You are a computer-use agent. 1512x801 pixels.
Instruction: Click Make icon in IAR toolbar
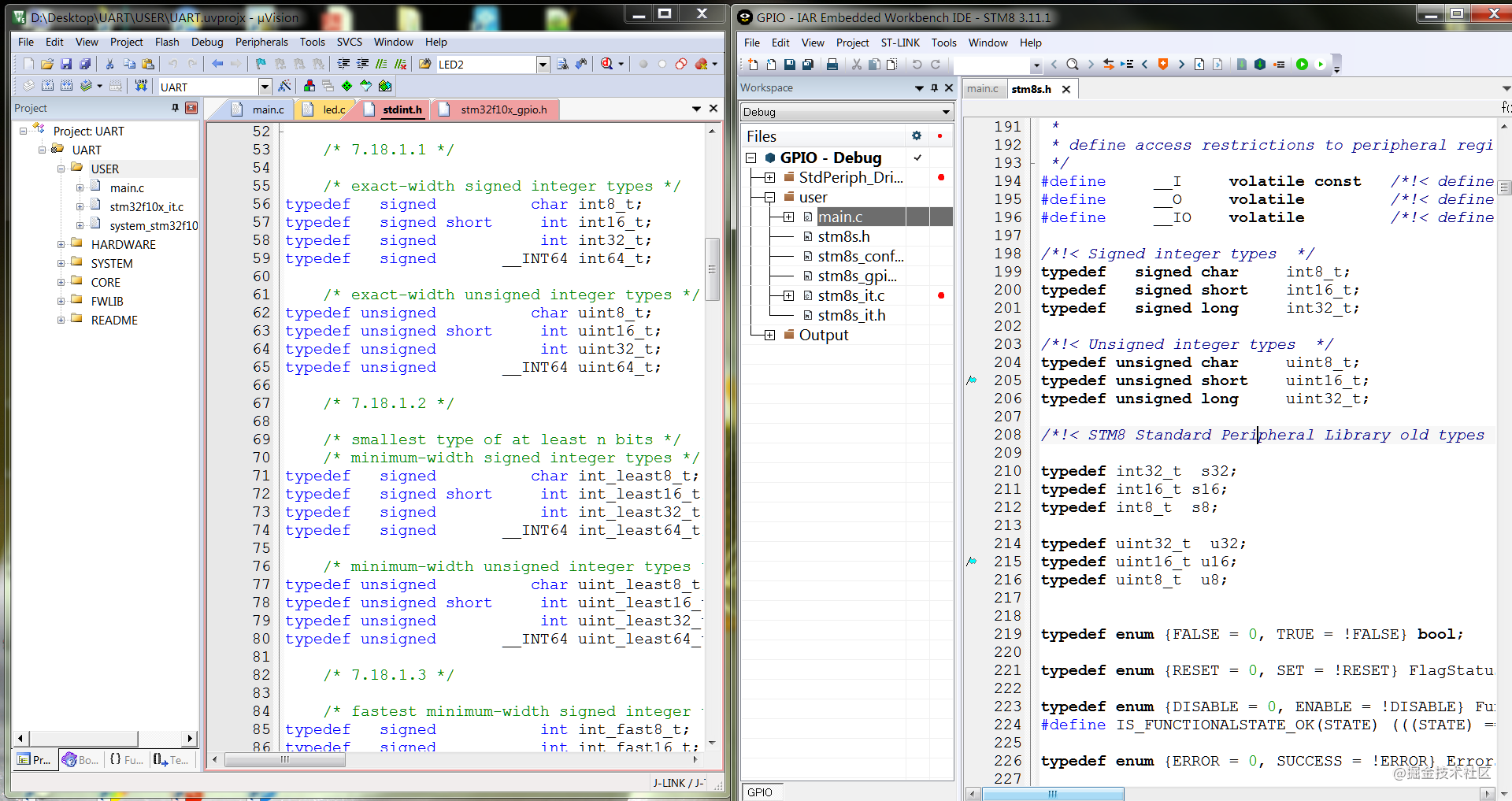[1260, 65]
